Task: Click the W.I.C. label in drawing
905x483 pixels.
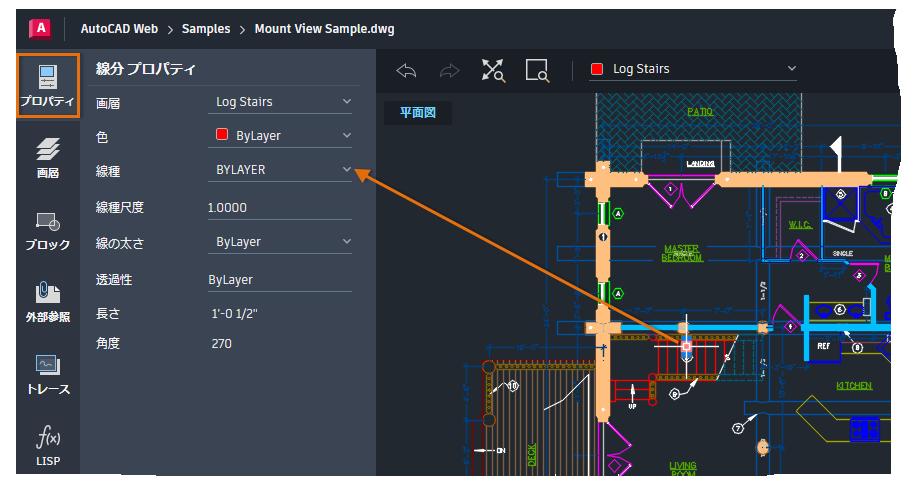Action: (800, 224)
